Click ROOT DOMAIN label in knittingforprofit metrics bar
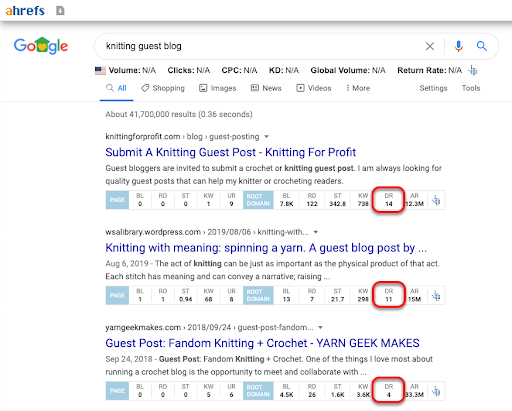Viewport: 512px width, 411px height. click(x=258, y=200)
